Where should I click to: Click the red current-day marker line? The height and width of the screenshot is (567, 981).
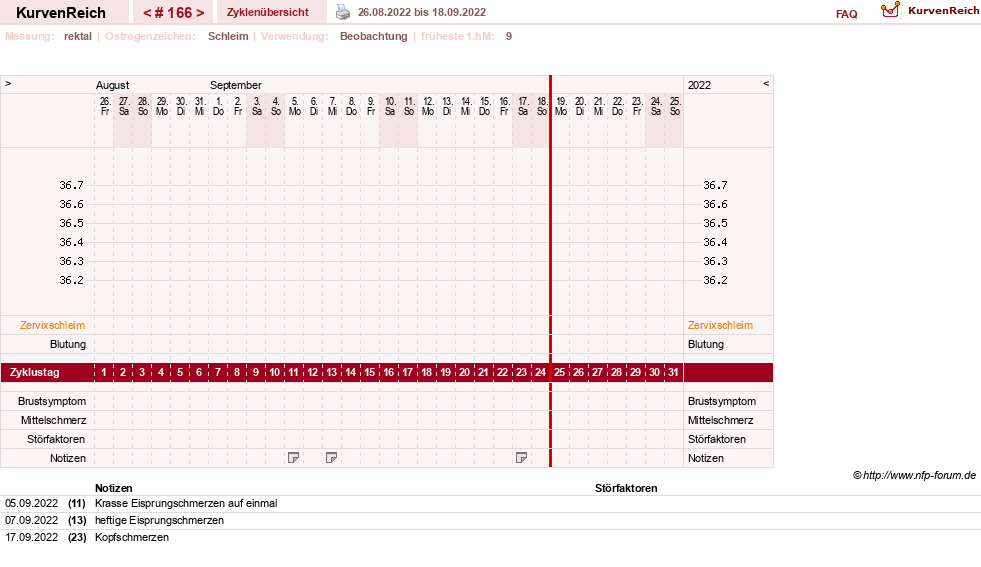click(551, 271)
